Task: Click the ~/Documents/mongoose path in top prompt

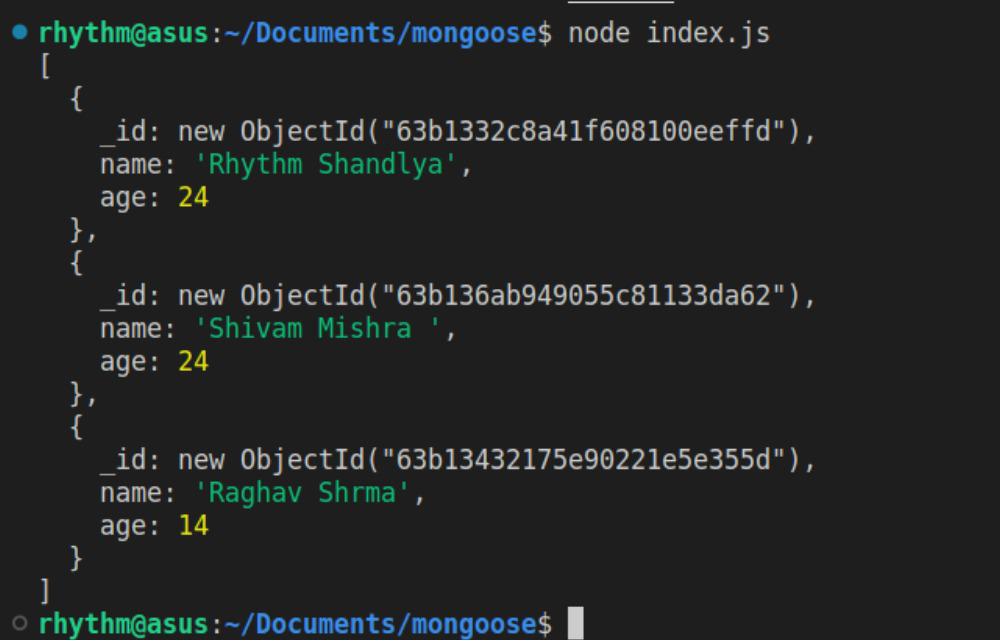Action: [380, 33]
